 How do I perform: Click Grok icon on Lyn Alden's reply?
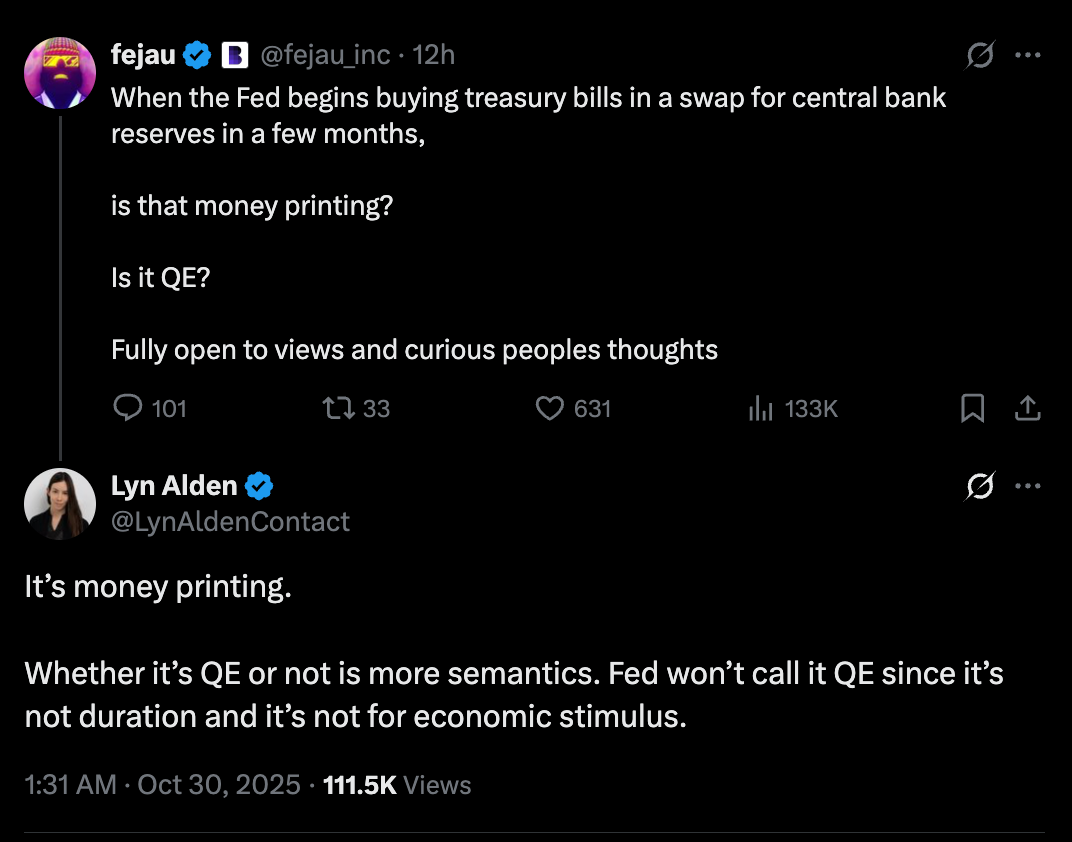979,487
